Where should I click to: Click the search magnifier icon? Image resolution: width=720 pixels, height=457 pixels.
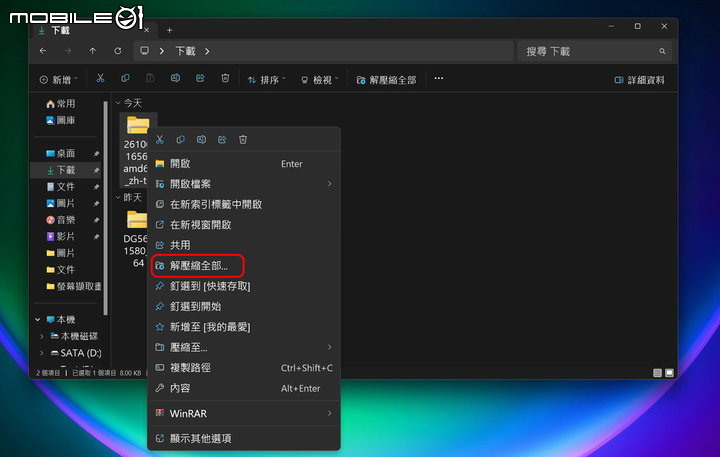[662, 51]
